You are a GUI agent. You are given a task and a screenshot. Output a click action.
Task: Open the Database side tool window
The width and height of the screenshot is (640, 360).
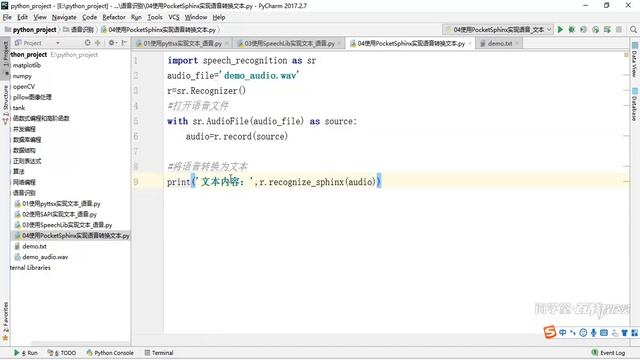(x=635, y=104)
